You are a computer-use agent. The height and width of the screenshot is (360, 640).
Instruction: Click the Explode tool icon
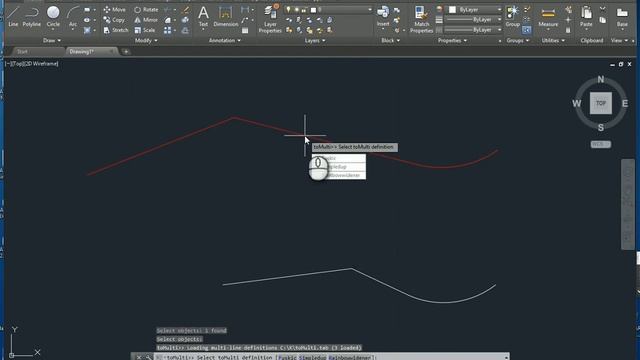(185, 20)
